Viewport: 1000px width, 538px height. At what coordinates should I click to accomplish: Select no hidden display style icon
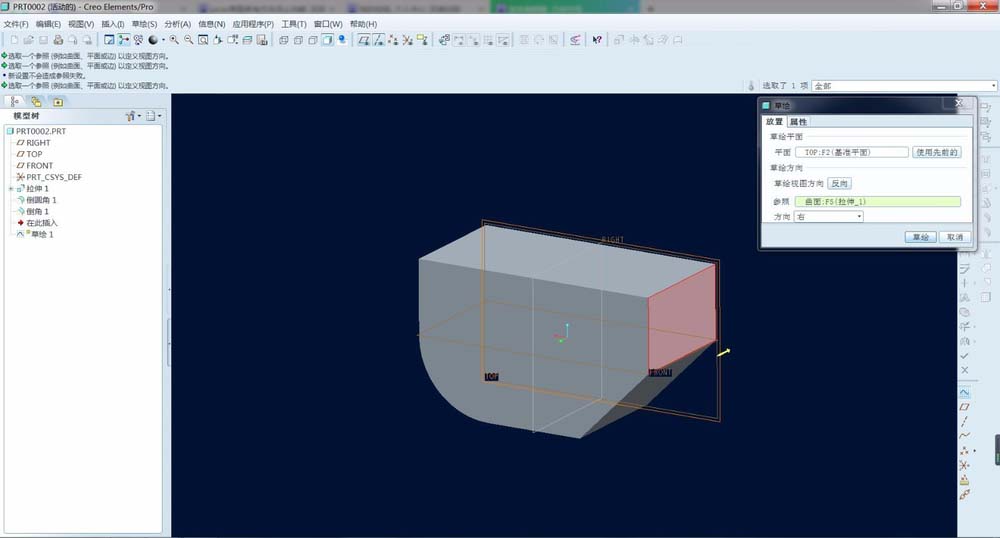point(313,40)
